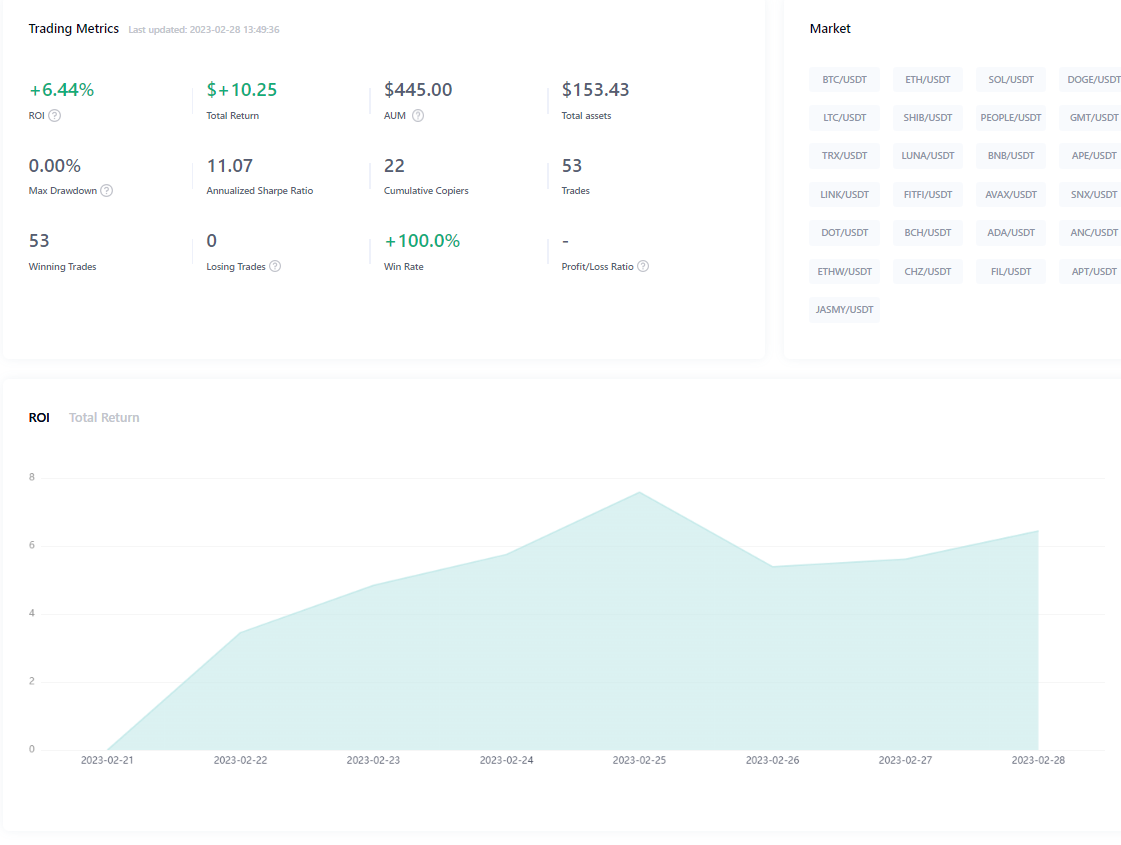Pick the JASMY/USDT market tag
This screenshot has height=845, width=1121.
(x=844, y=310)
